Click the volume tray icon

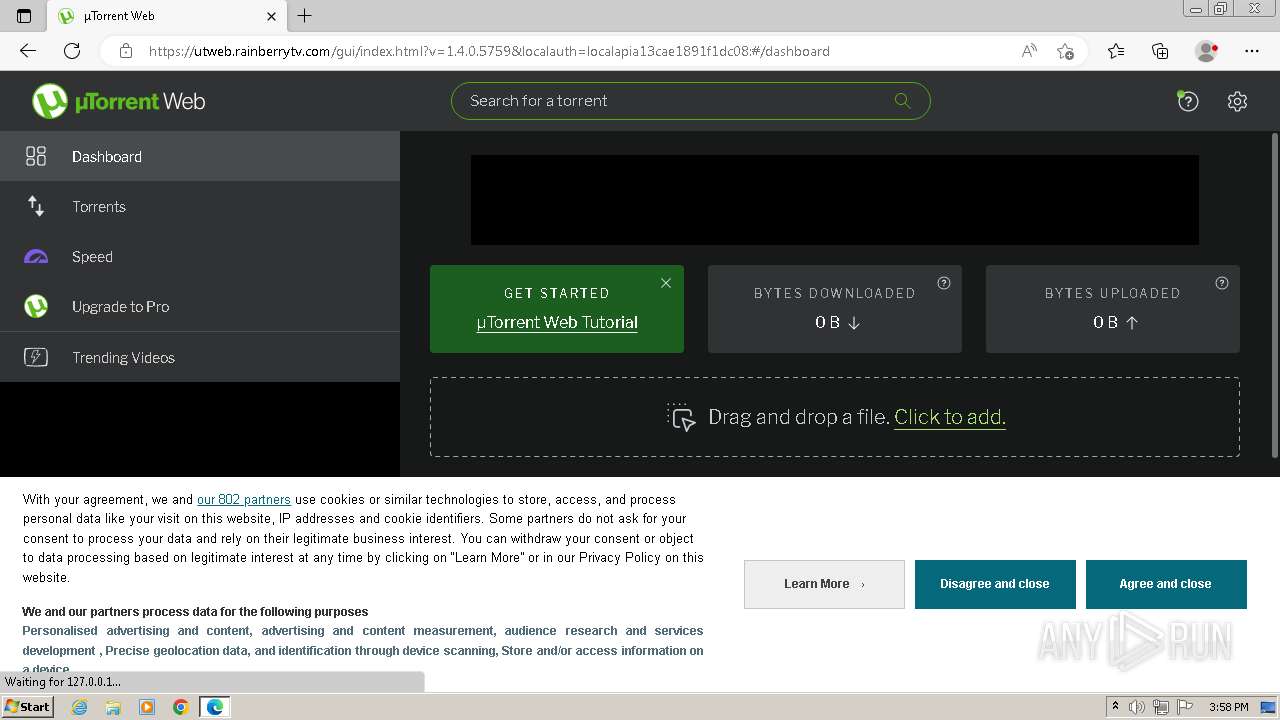click(x=1138, y=707)
